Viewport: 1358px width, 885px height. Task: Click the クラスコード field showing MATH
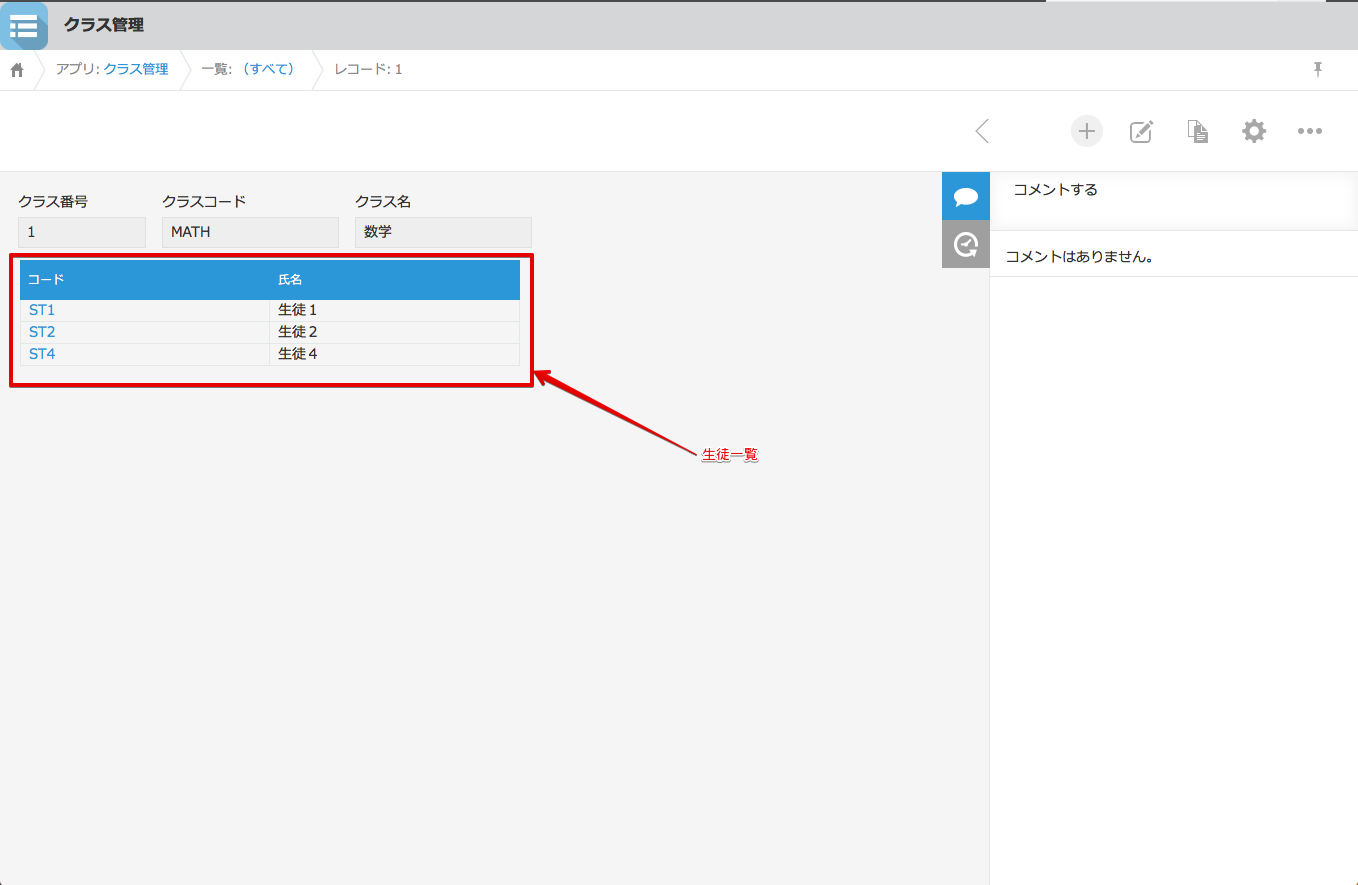click(x=250, y=232)
